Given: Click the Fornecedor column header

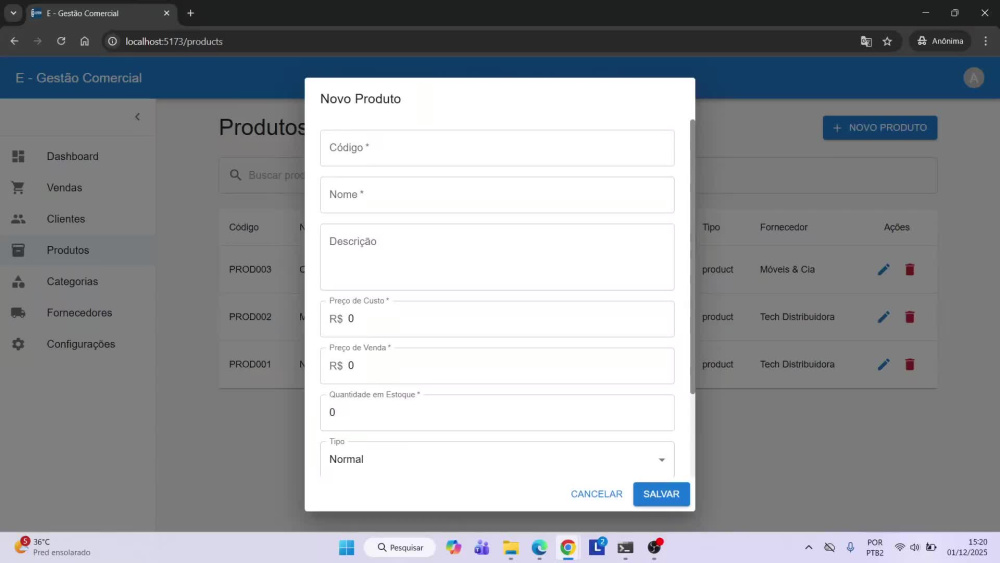Looking at the screenshot, I should click(x=783, y=227).
